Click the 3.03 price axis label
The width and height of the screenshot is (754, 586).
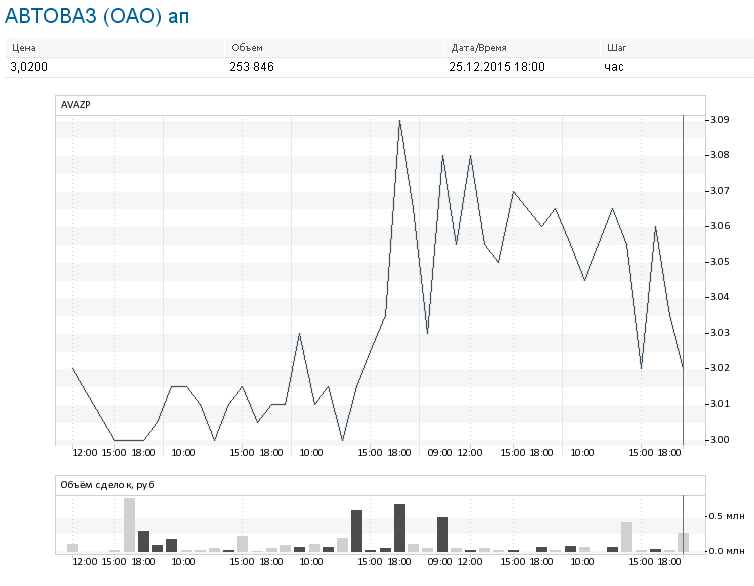pos(720,333)
